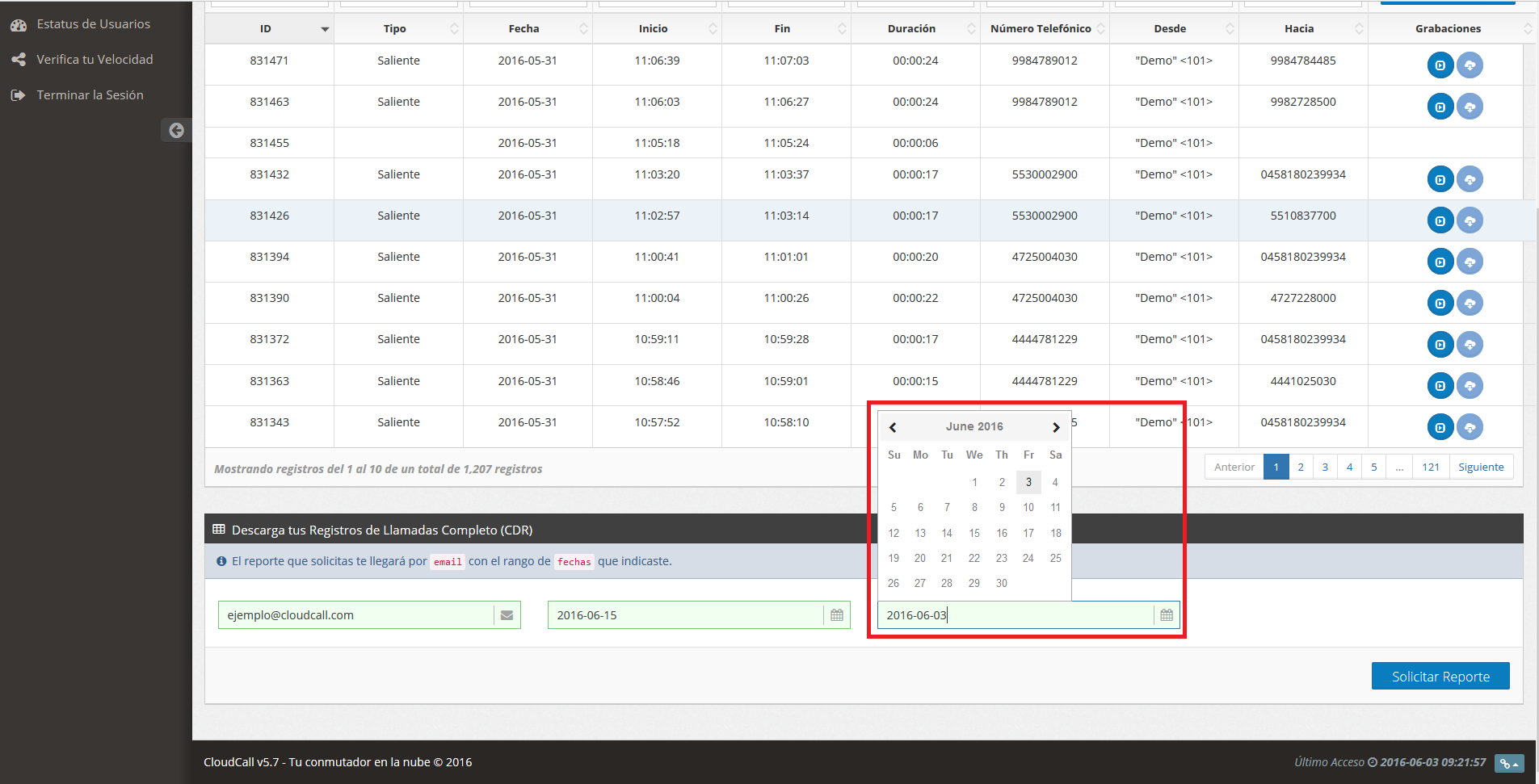The width and height of the screenshot is (1539, 784).
Task: Open the link icon in footer corner
Action: [x=1509, y=763]
